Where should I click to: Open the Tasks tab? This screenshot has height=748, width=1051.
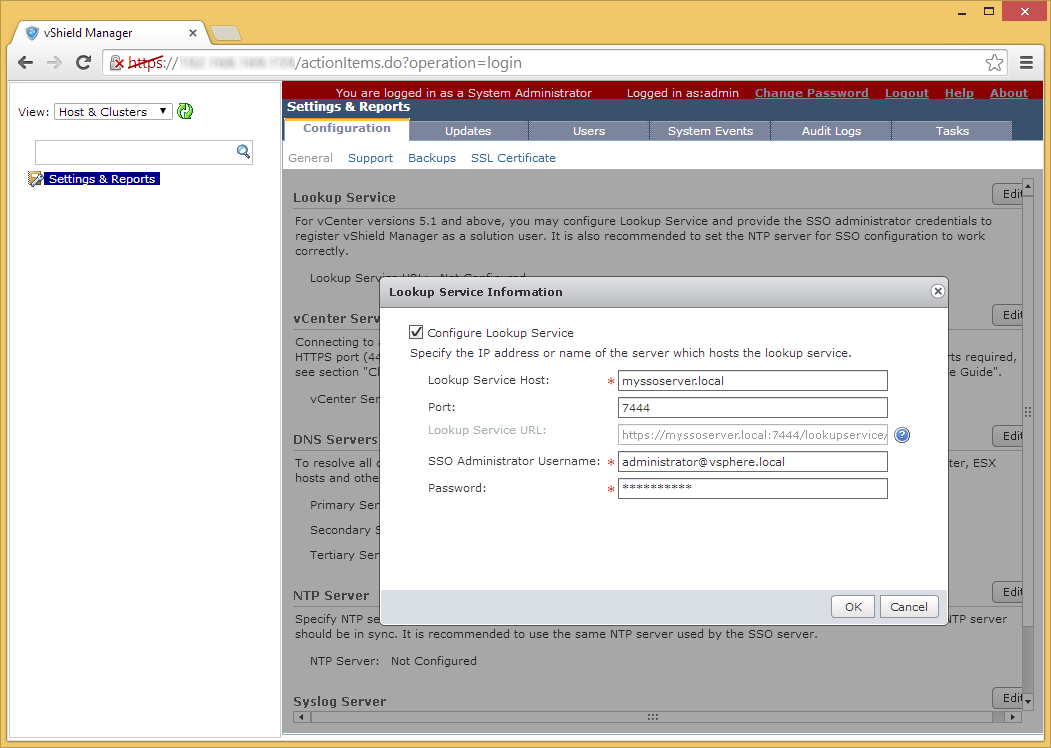coord(952,131)
